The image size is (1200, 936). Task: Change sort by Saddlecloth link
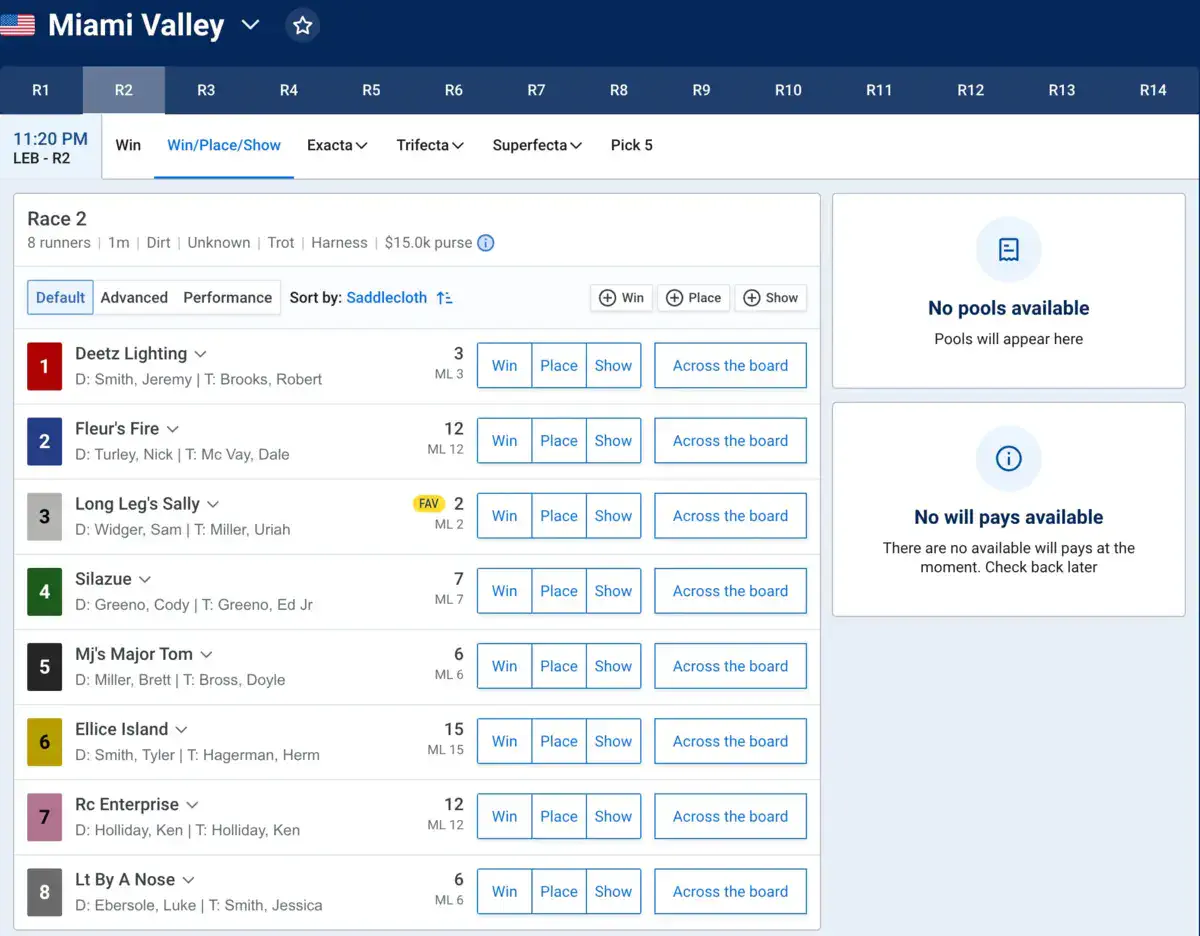coord(387,298)
